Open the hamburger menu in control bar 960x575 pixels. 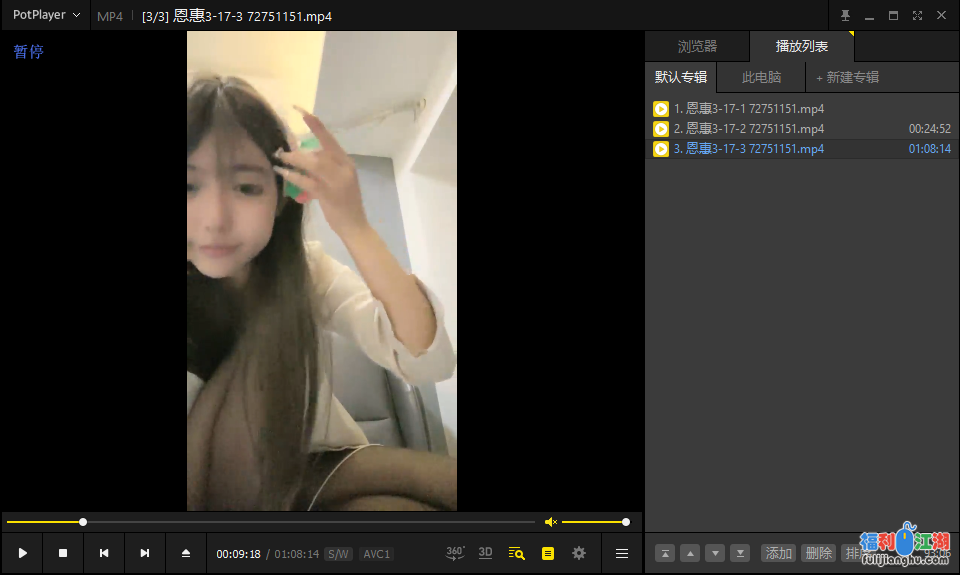(622, 553)
